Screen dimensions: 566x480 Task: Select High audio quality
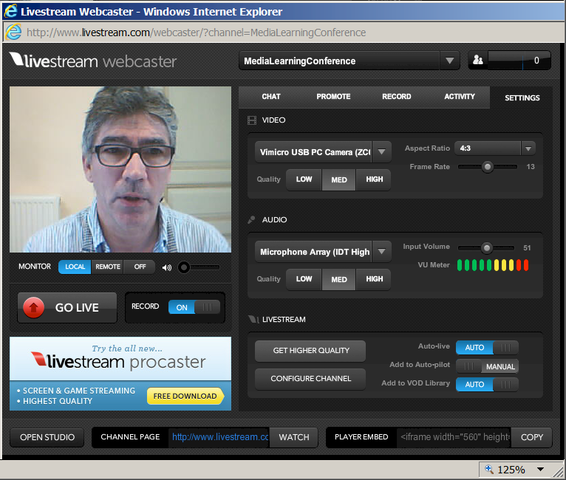(x=374, y=279)
